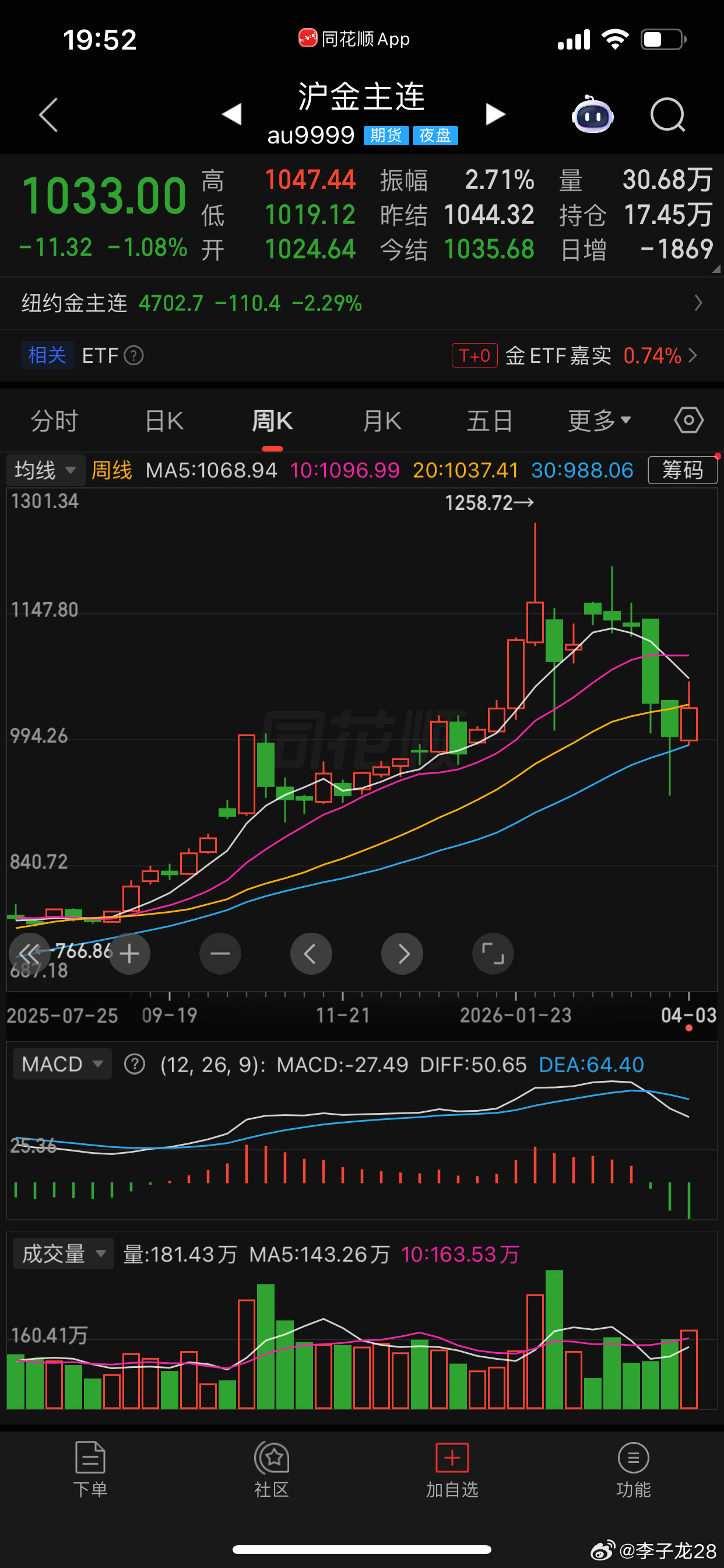The image size is (724, 1568).
Task: Move chart left with the arrow button
Action: pyautogui.click(x=311, y=953)
